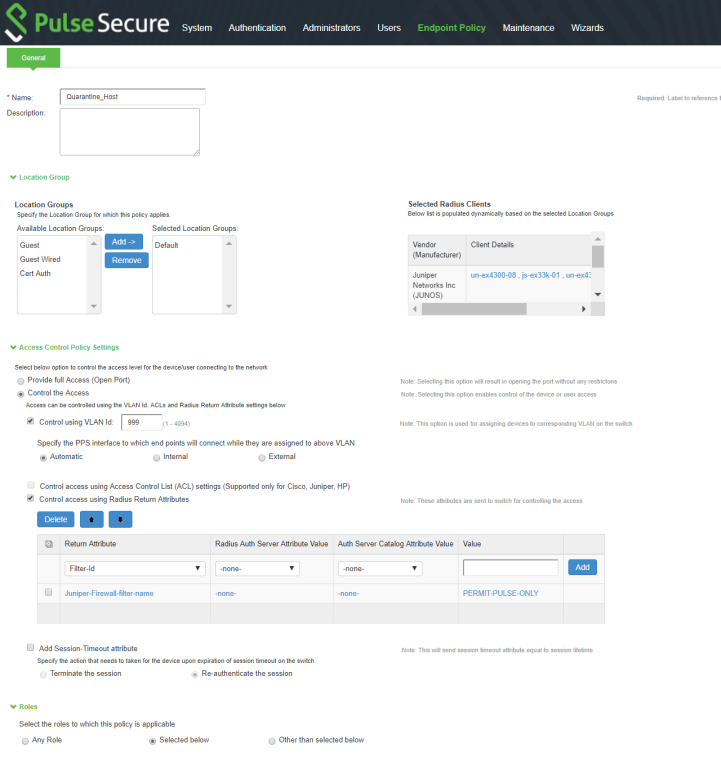The height and width of the screenshot is (757, 721).
Task: Open the Administrators menu
Action: coord(331,28)
